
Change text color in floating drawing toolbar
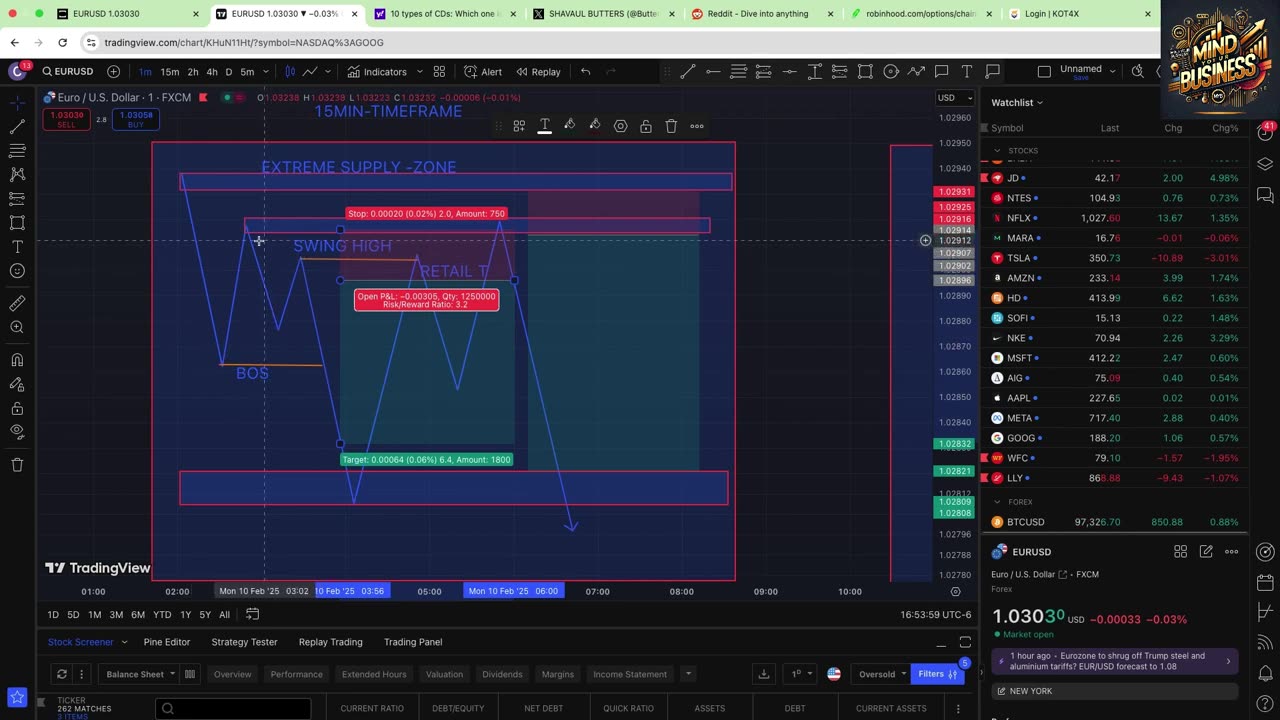[x=545, y=126]
